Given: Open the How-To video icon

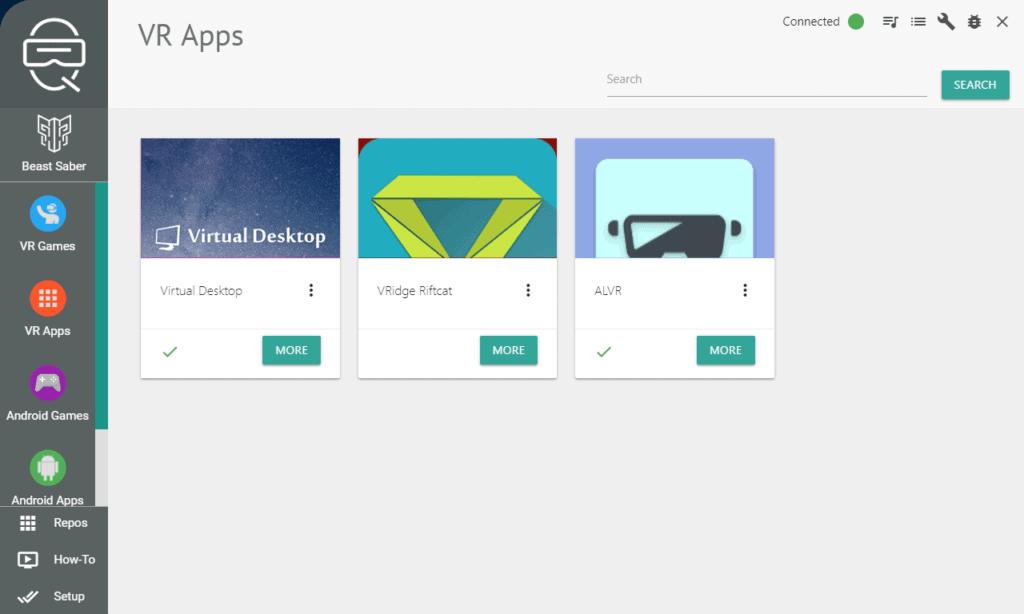Looking at the screenshot, I should tap(27, 560).
